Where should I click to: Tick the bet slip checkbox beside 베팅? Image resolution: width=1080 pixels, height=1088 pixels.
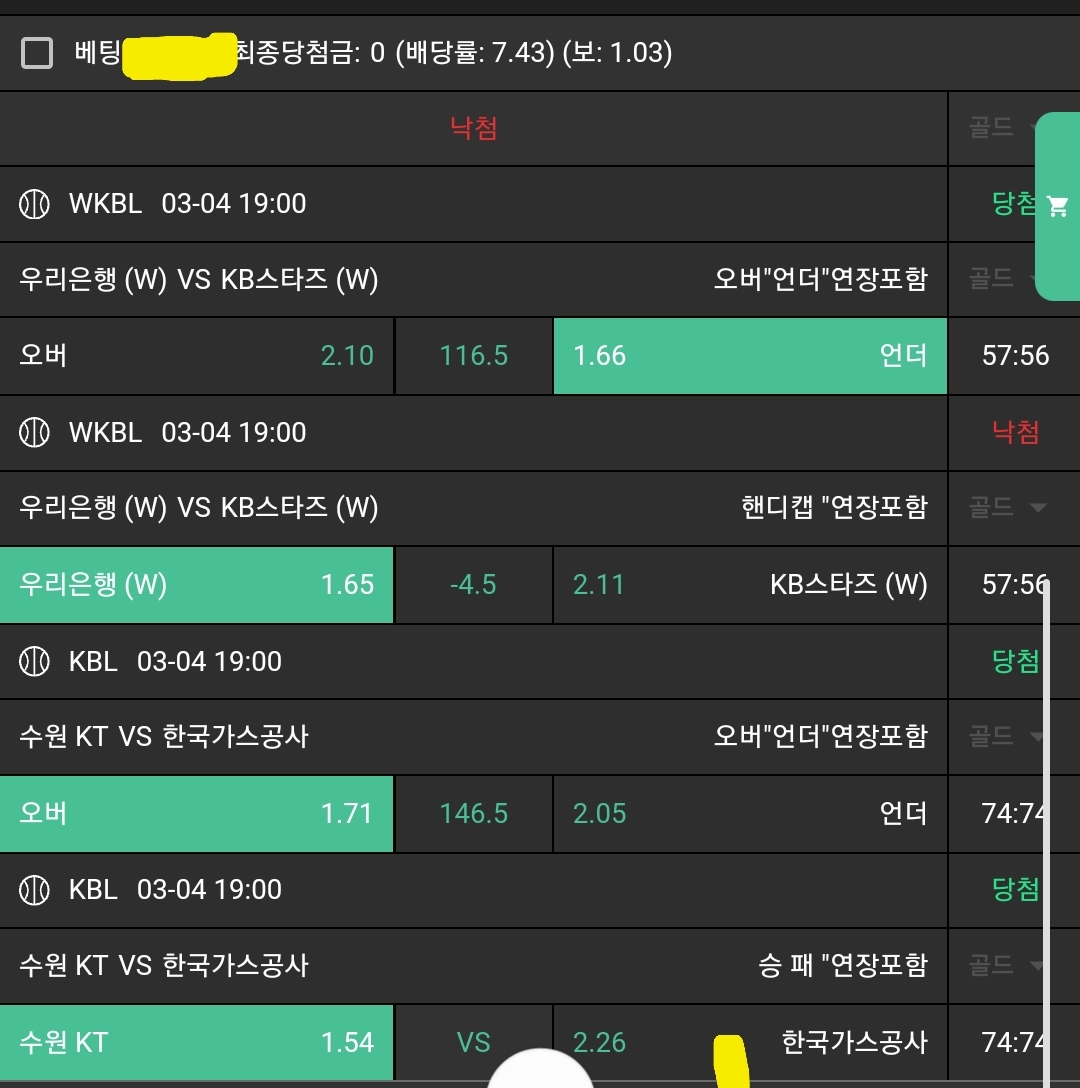click(37, 53)
